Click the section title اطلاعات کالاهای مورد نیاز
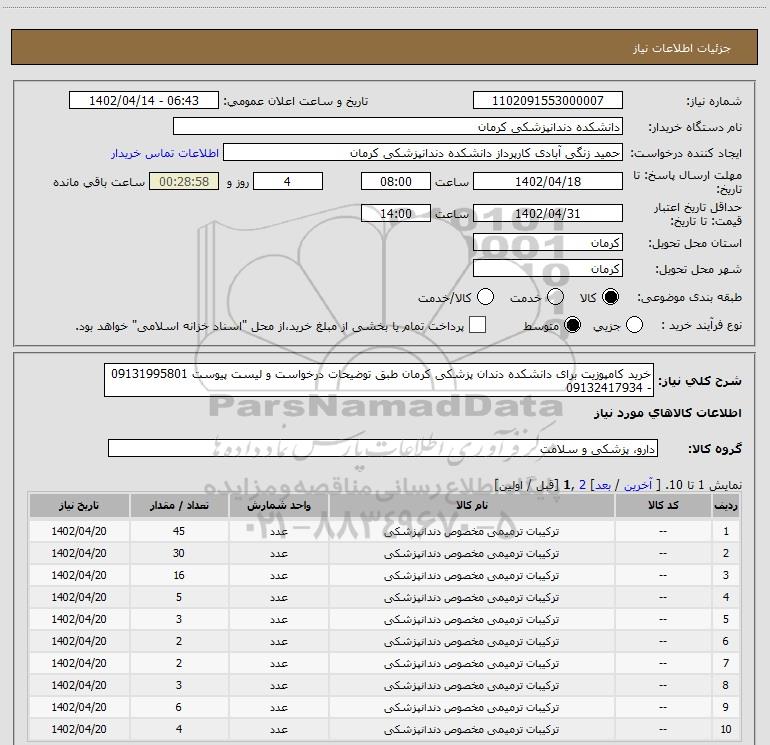The width and height of the screenshot is (770, 745). pyautogui.click(x=668, y=414)
